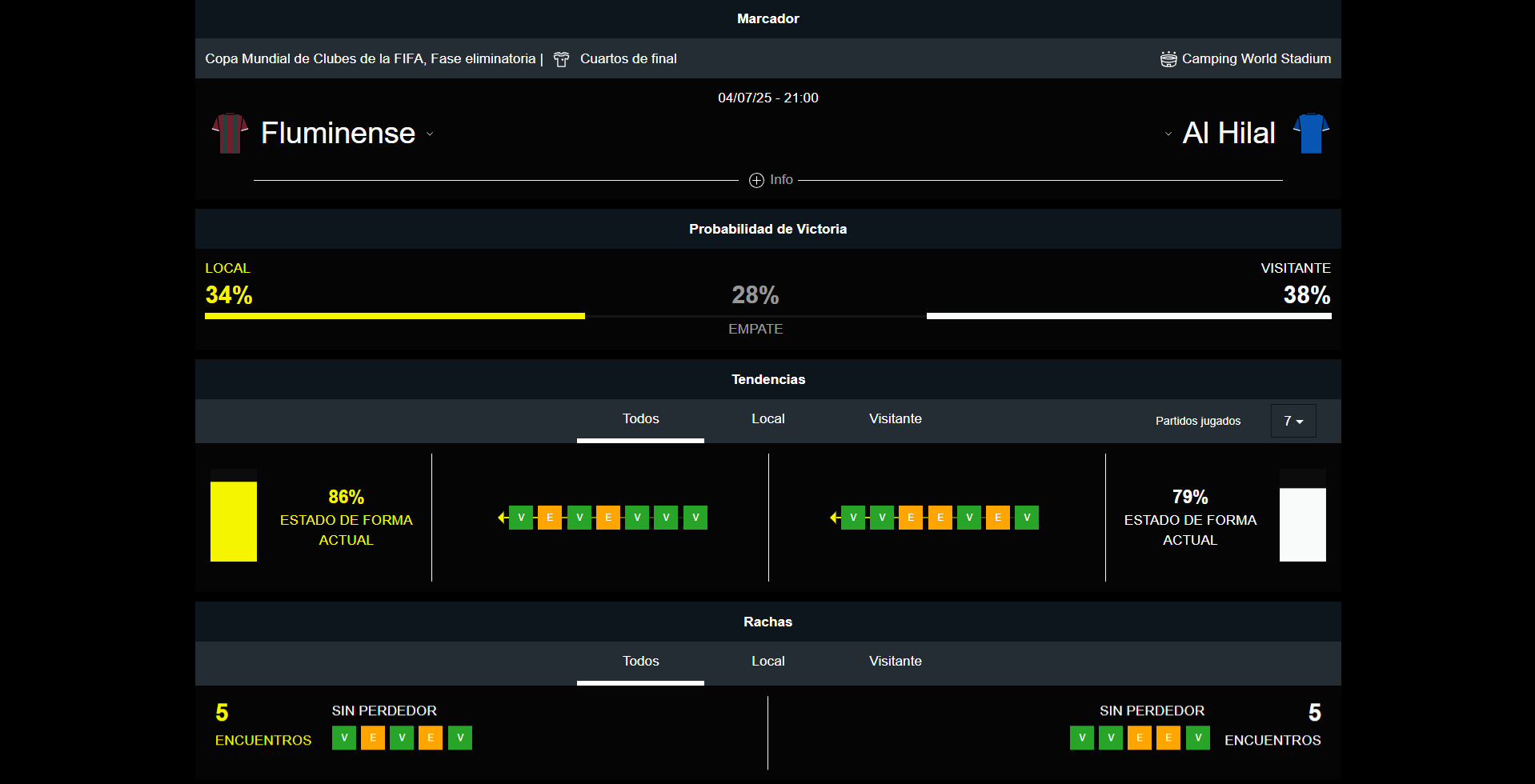This screenshot has height=784, width=1535.
Task: Click the Copa Mundial de Clubes competition link
Action: 370,59
